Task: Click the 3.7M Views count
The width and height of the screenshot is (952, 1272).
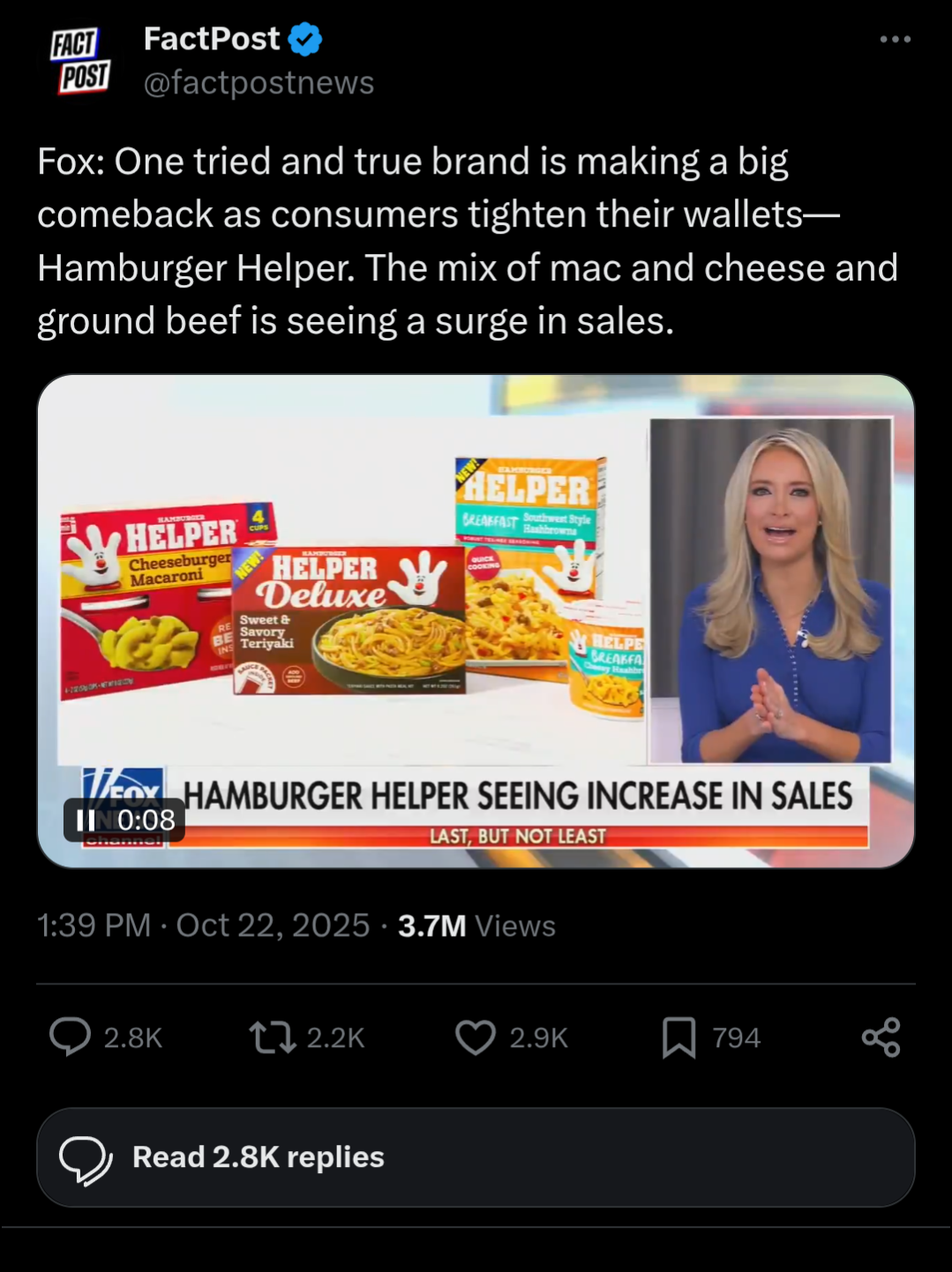Action: coord(476,926)
